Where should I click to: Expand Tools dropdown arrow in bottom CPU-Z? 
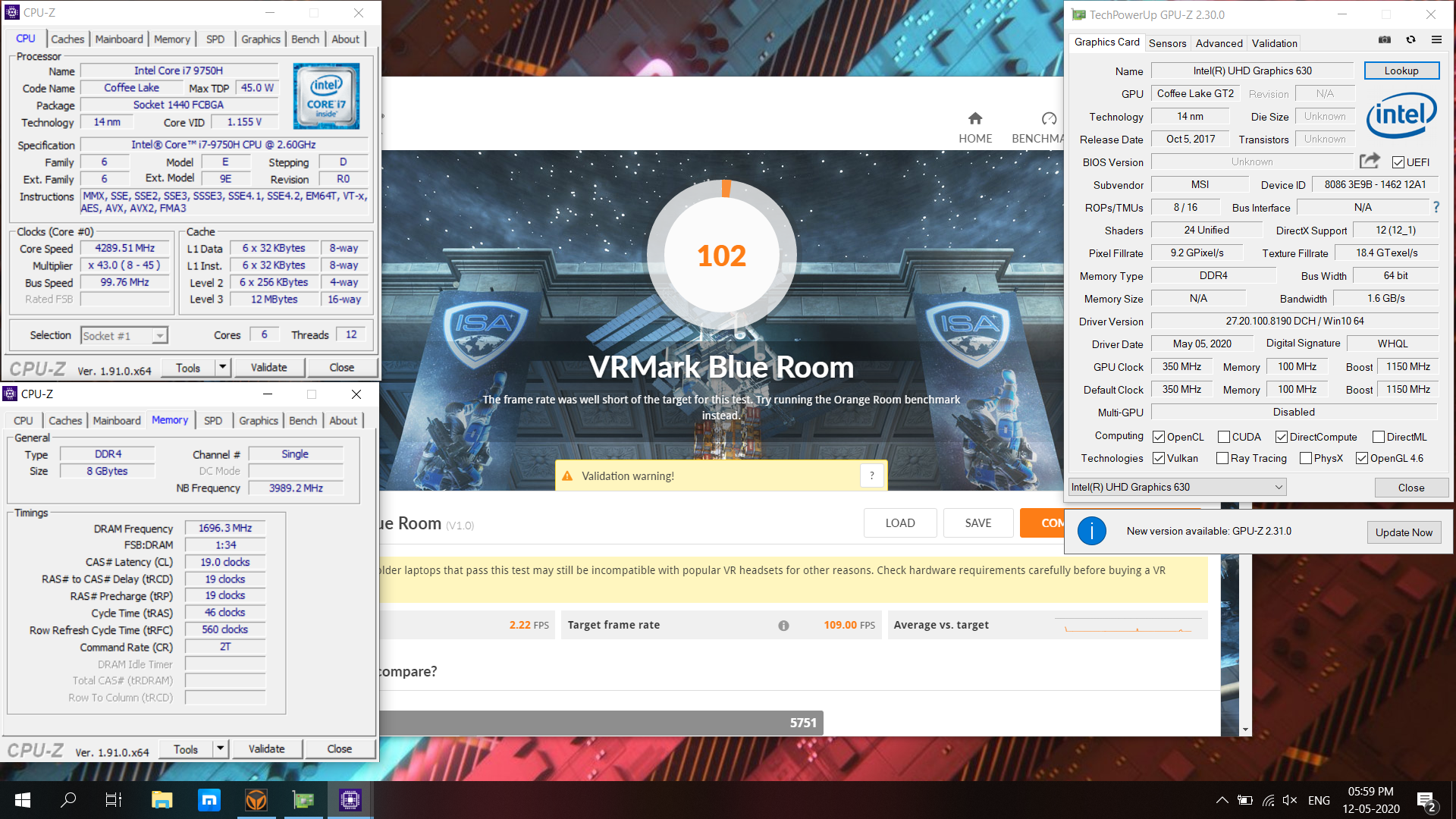[x=220, y=749]
